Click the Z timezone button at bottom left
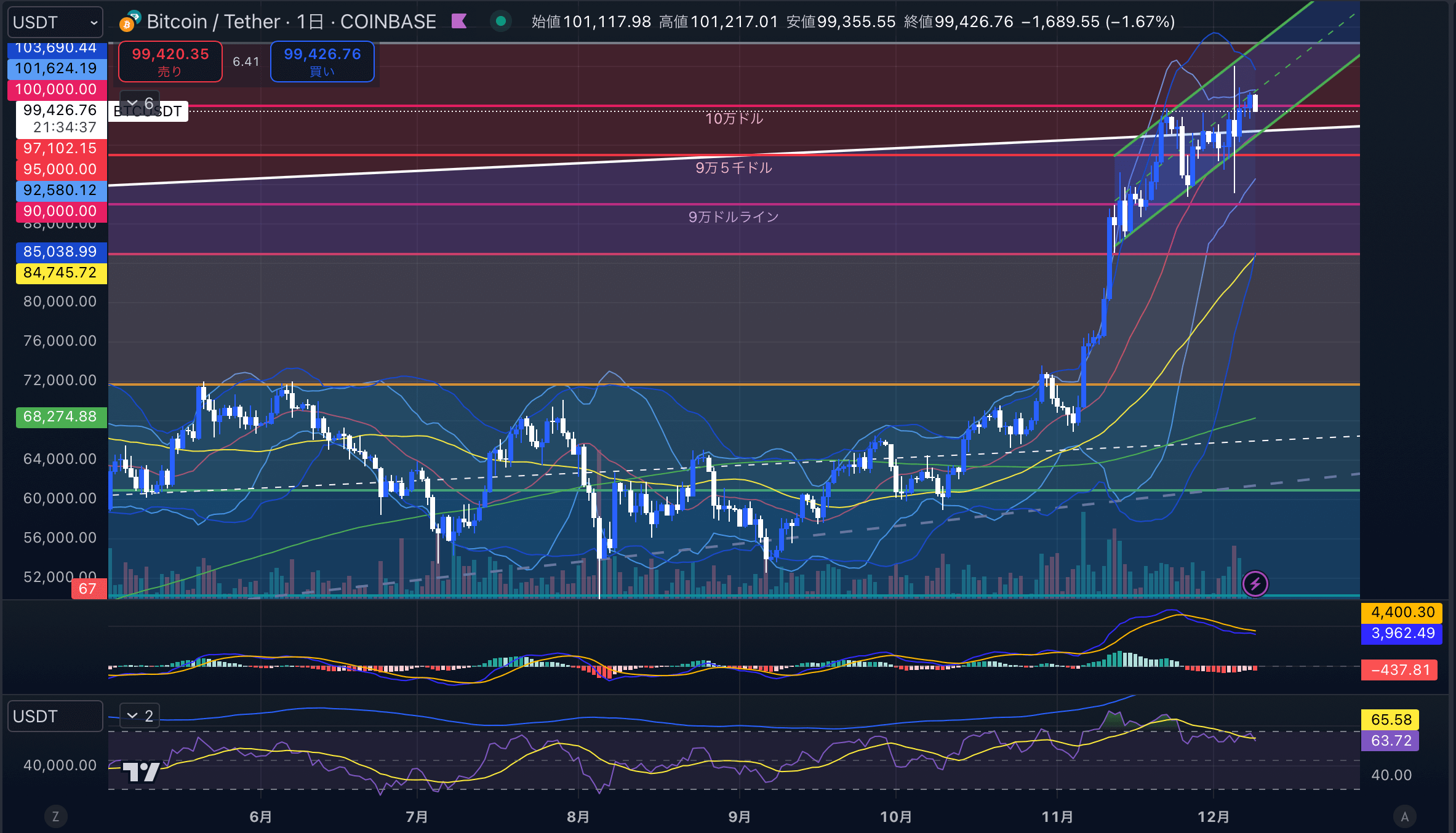 point(56,816)
